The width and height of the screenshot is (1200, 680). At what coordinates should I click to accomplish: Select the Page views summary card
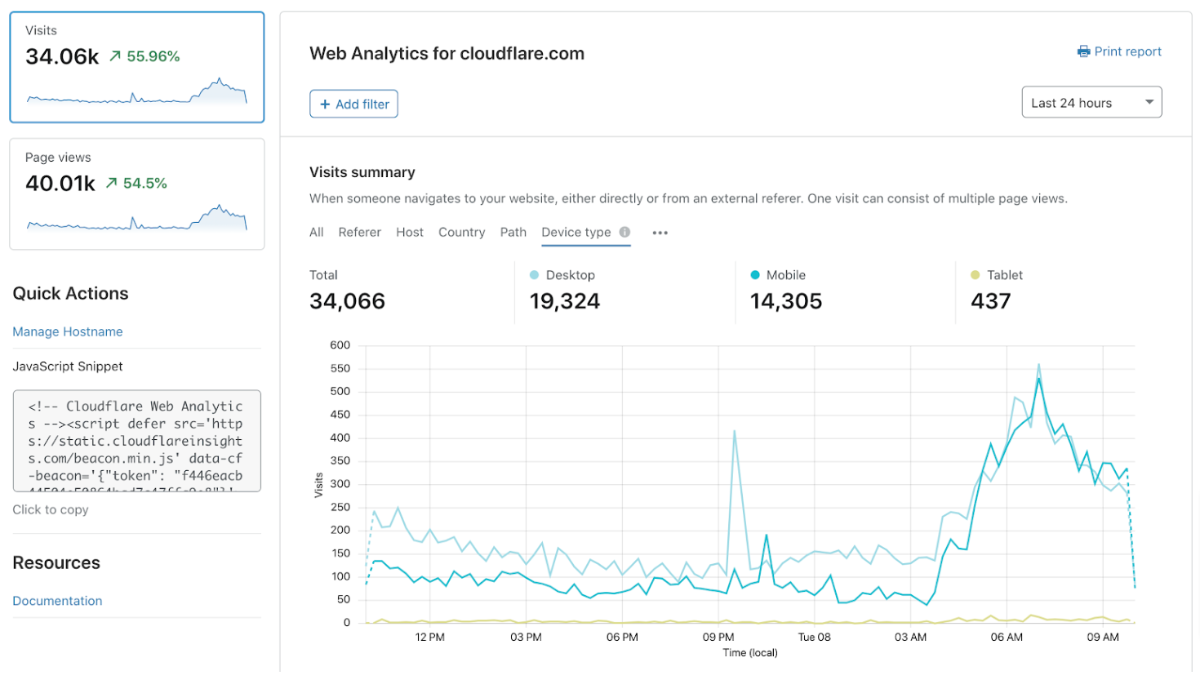pyautogui.click(x=137, y=194)
